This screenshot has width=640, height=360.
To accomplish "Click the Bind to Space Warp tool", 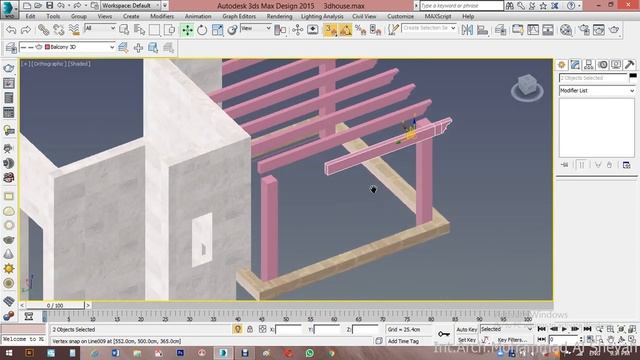I will 74,30.
